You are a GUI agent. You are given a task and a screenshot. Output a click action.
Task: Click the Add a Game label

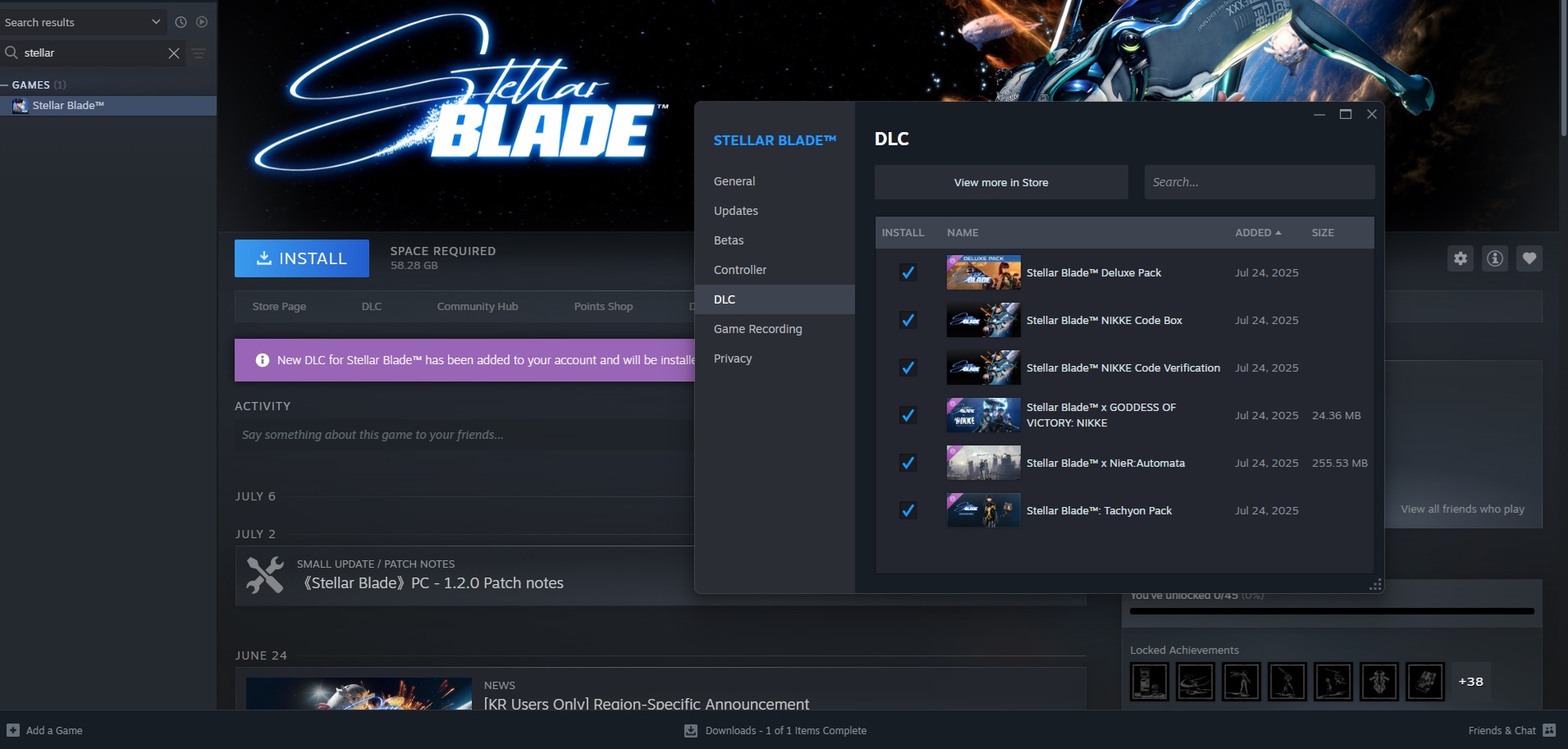[54, 730]
